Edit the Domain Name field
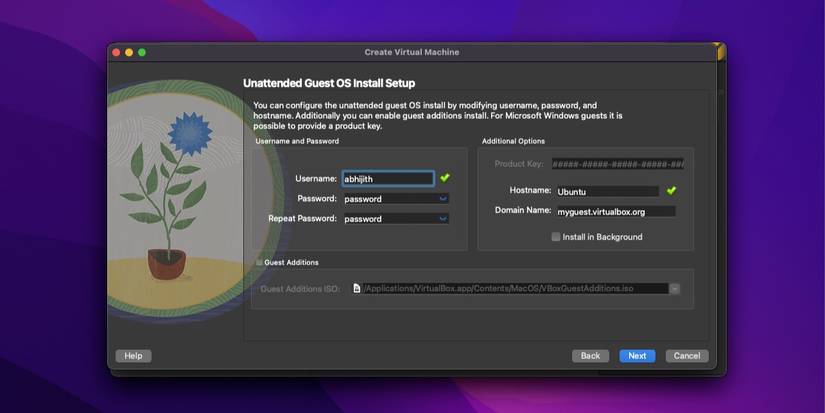The height and width of the screenshot is (413, 825). pyautogui.click(x=616, y=211)
